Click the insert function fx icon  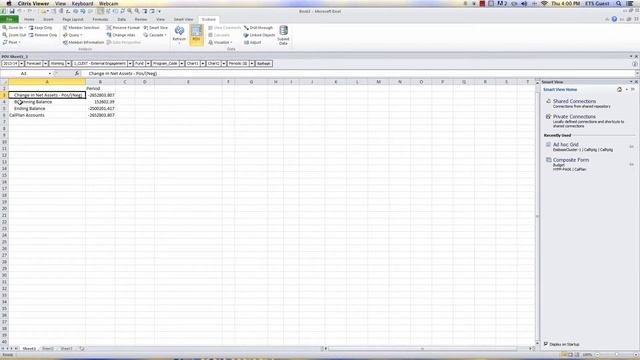[x=77, y=73]
